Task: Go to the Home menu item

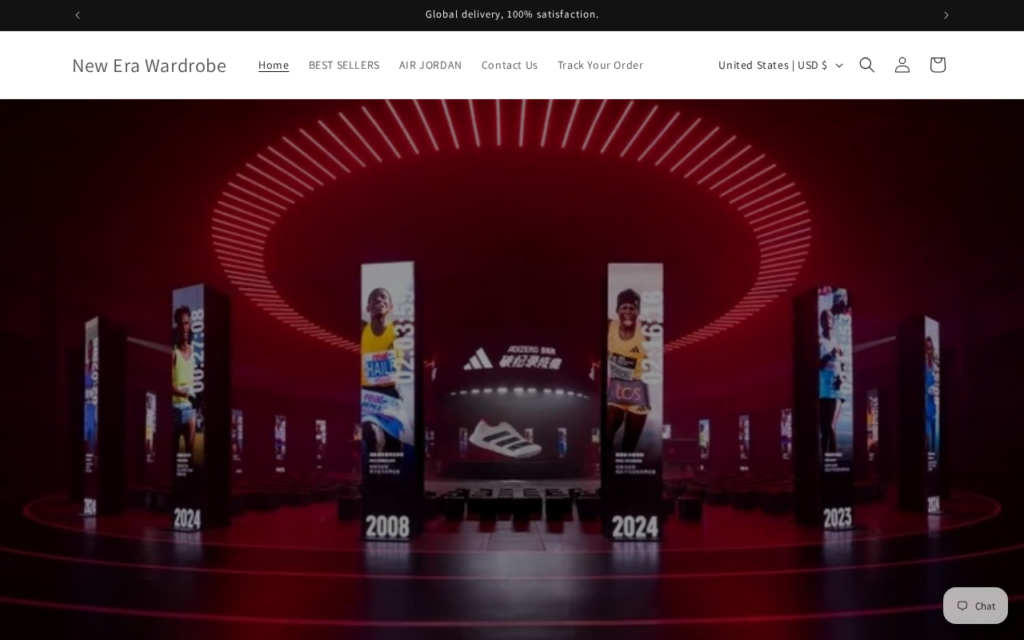Action: pyautogui.click(x=273, y=65)
